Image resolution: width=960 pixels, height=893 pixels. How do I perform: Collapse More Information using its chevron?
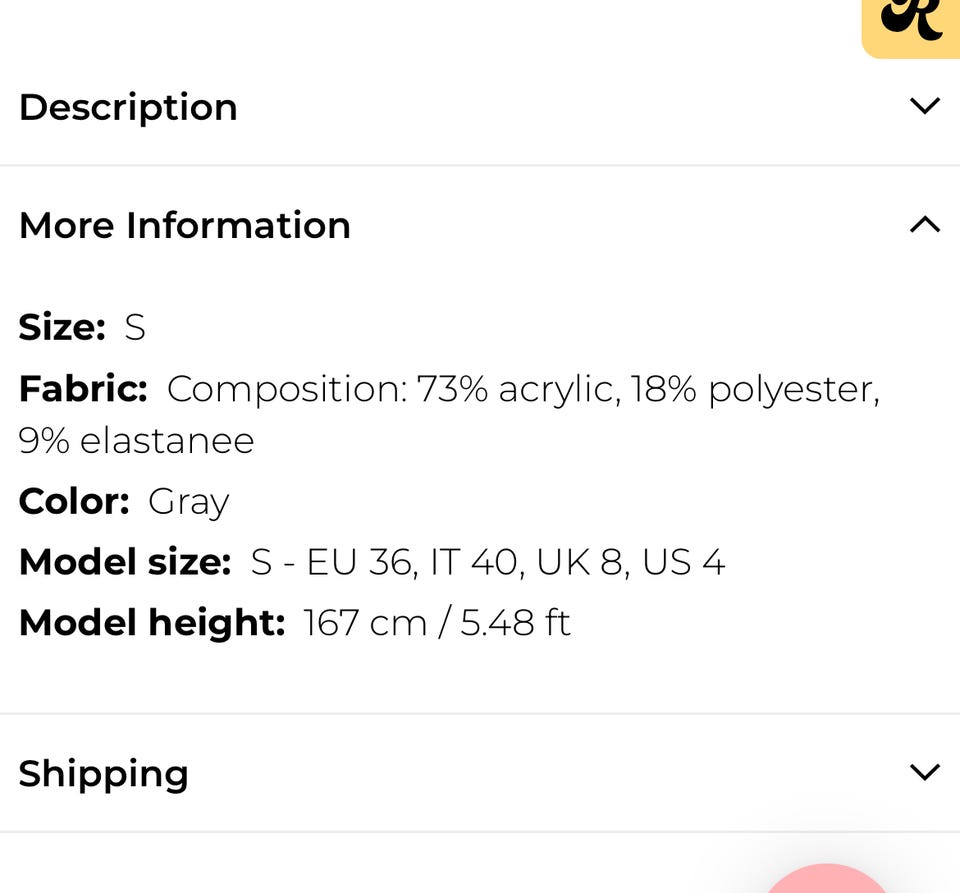[925, 224]
